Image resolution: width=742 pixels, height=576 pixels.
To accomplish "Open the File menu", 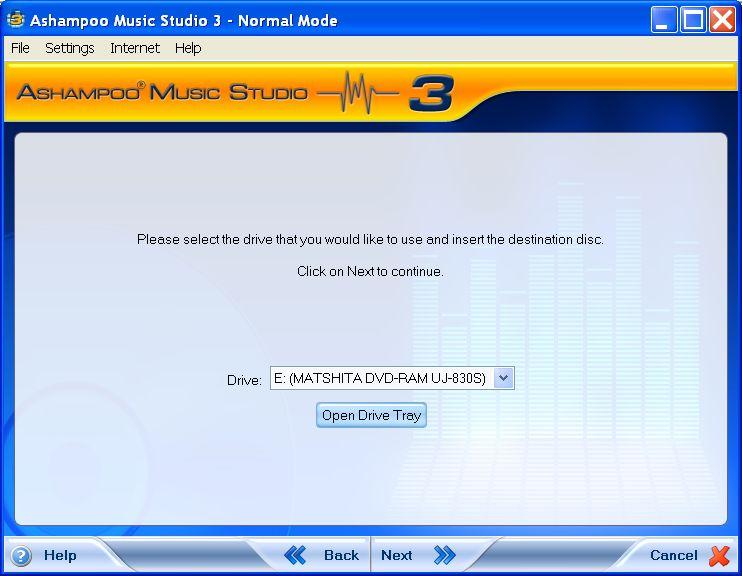I will pyautogui.click(x=20, y=48).
